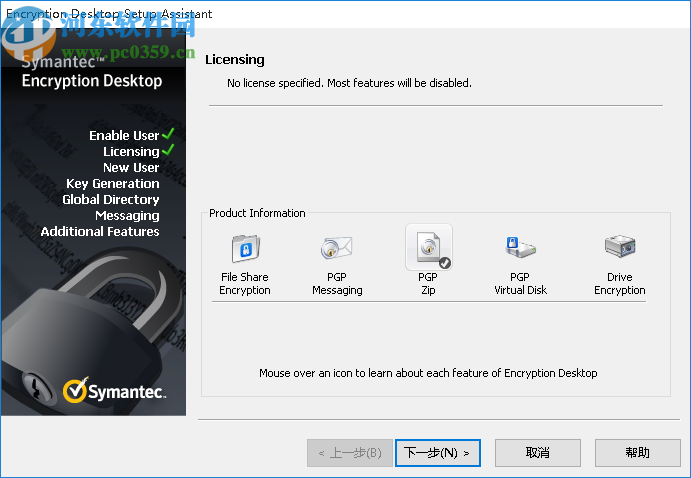Click the green checkmark next to Enable User
The image size is (691, 478).
168,133
